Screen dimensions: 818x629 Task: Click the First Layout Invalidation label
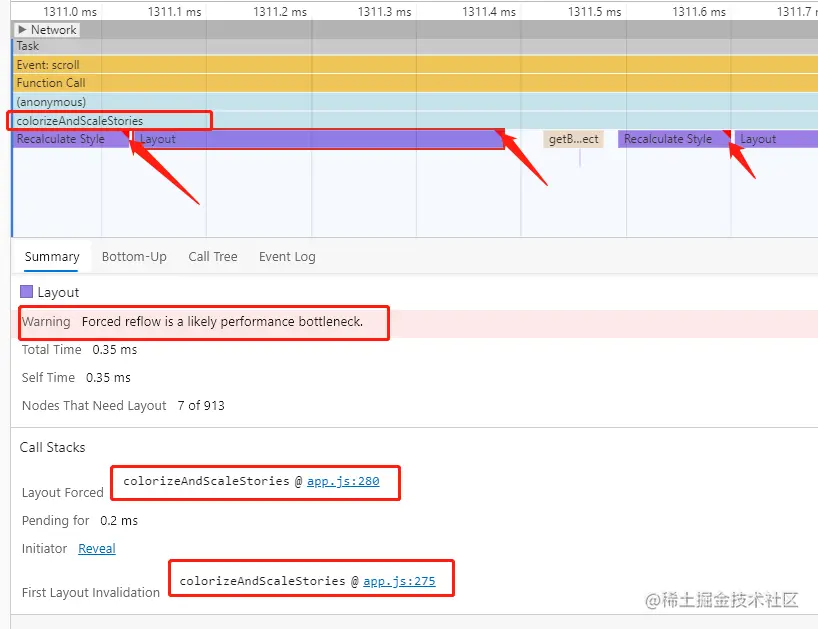coord(91,592)
